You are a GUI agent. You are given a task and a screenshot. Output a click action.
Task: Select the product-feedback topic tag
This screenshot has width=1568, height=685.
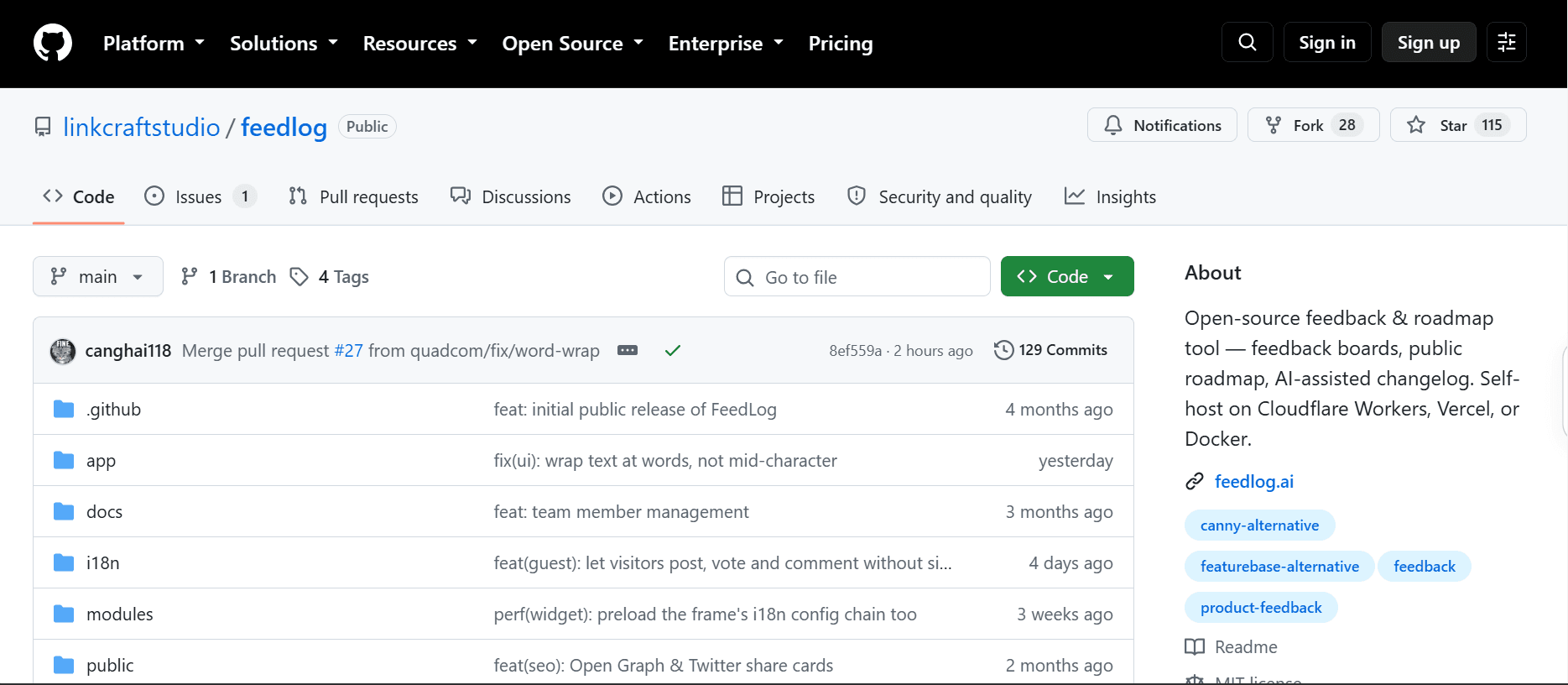pyautogui.click(x=1261, y=607)
